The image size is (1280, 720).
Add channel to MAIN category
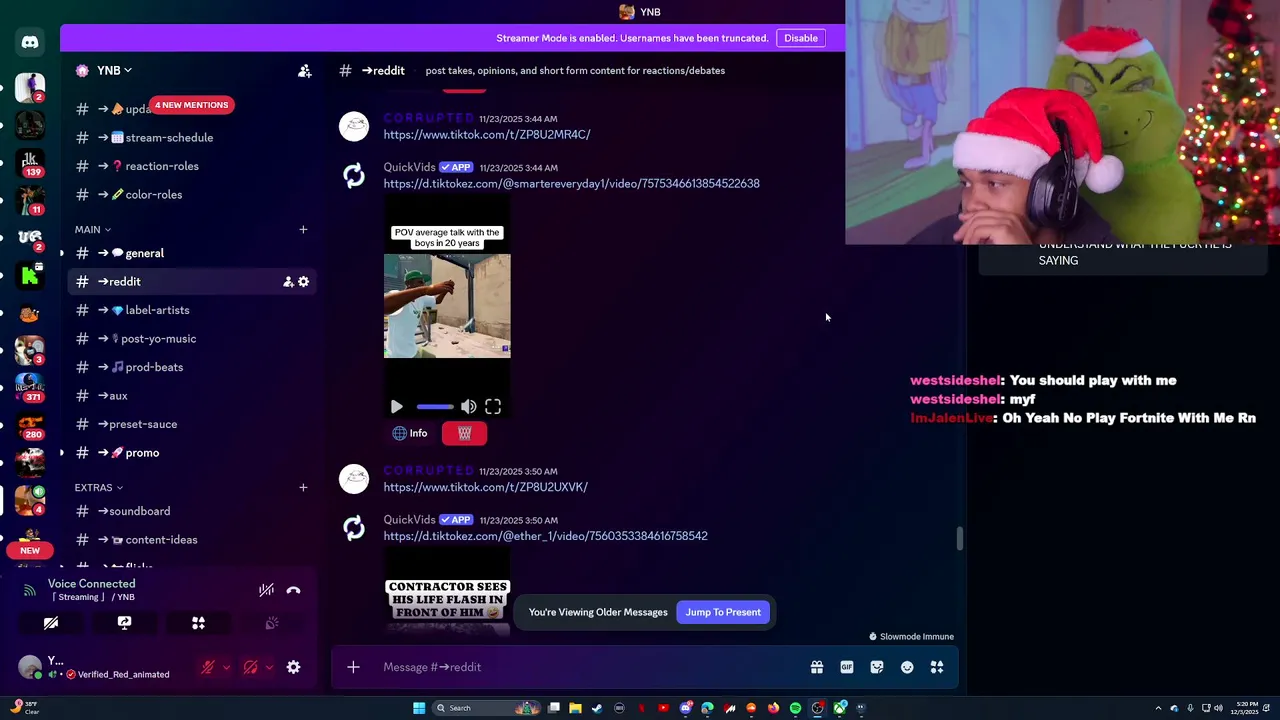click(x=303, y=230)
